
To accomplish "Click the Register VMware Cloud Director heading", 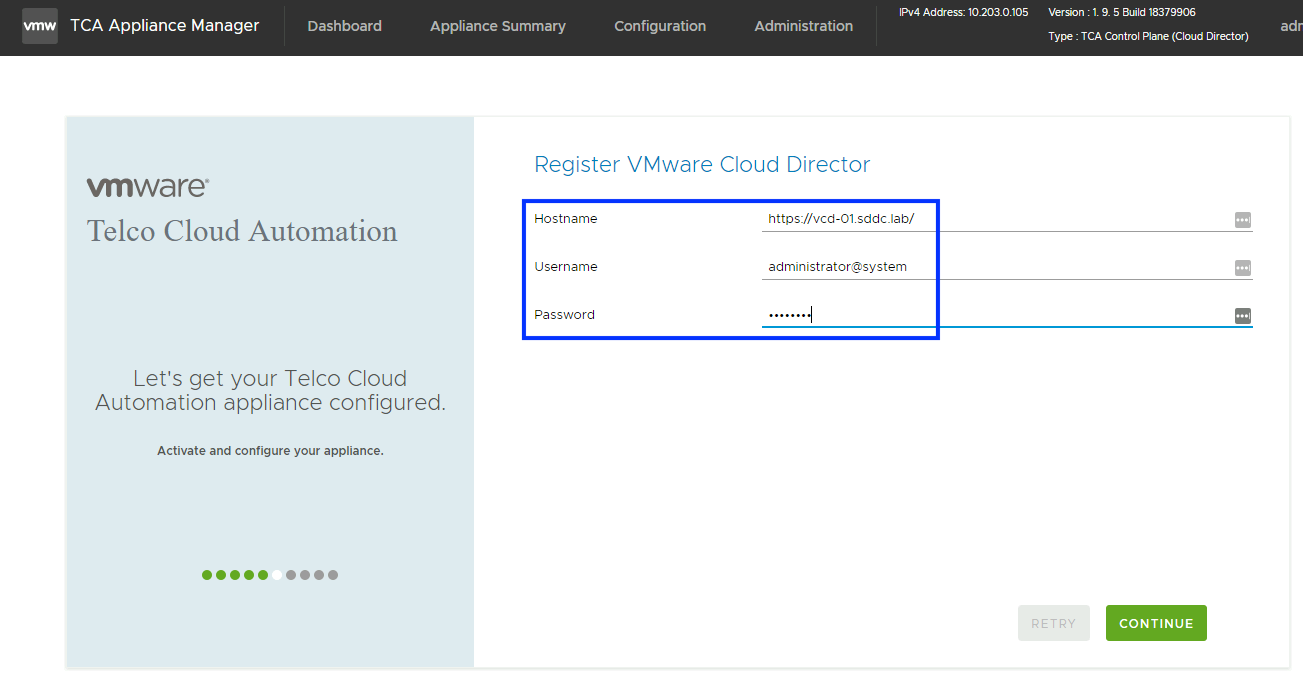I will tap(702, 165).
